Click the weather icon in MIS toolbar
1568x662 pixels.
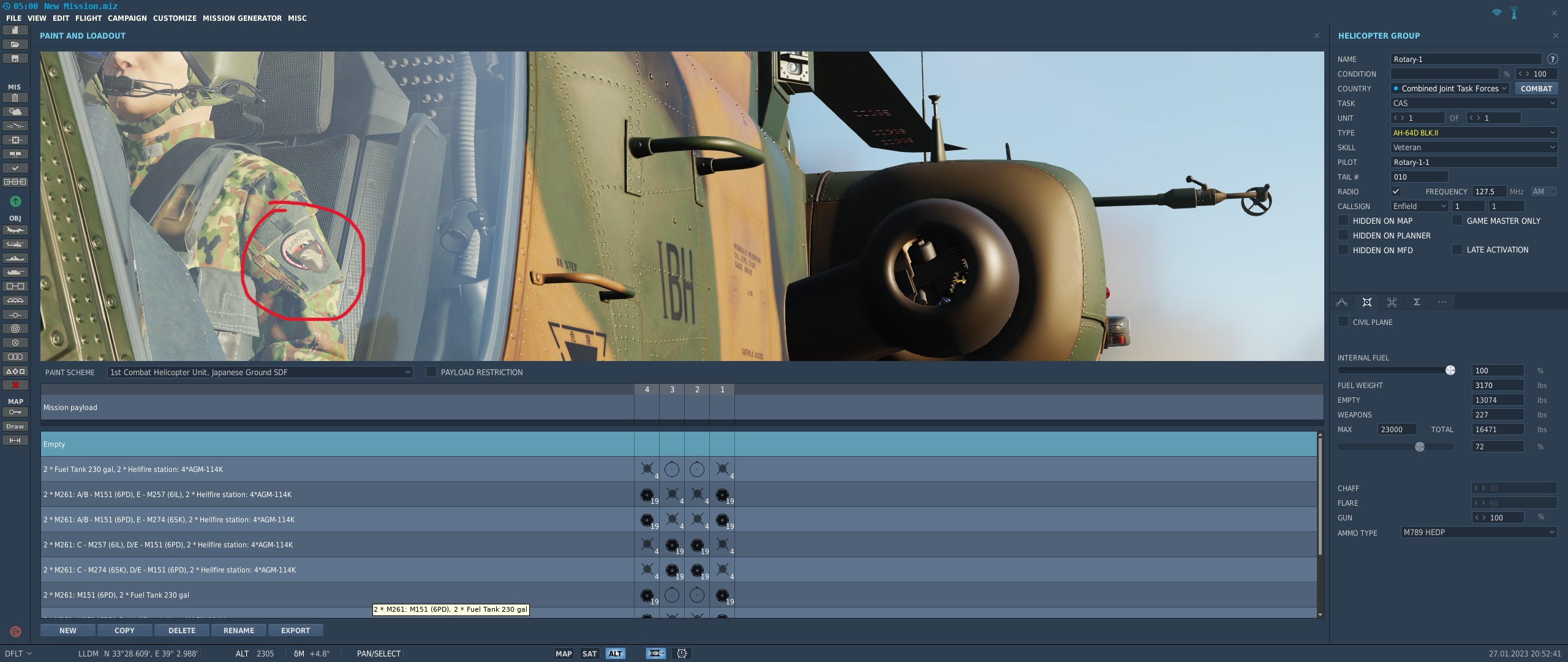coord(15,112)
